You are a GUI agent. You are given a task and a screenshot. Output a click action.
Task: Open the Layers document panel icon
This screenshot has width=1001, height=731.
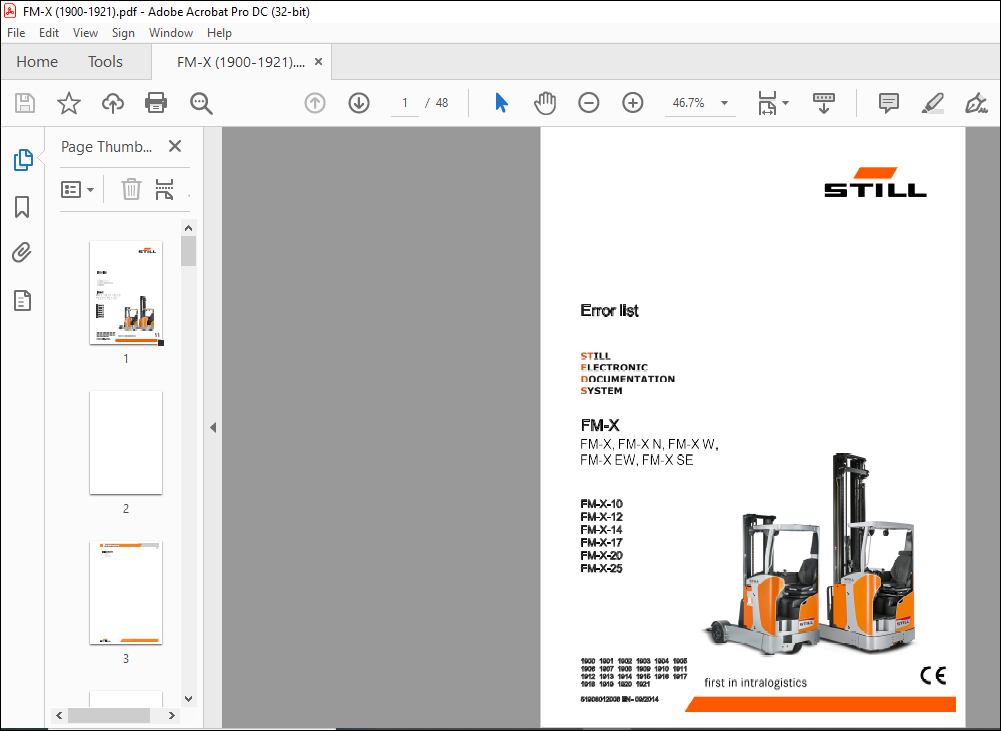(x=22, y=300)
